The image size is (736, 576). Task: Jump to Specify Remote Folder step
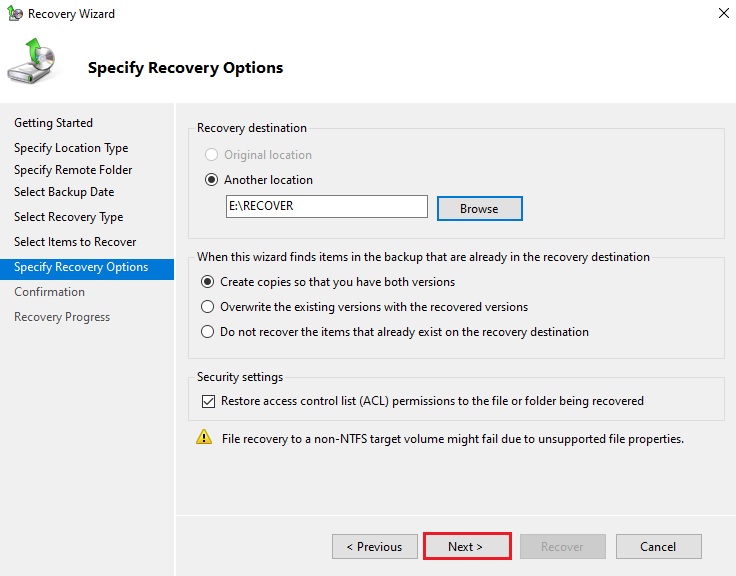tap(73, 170)
